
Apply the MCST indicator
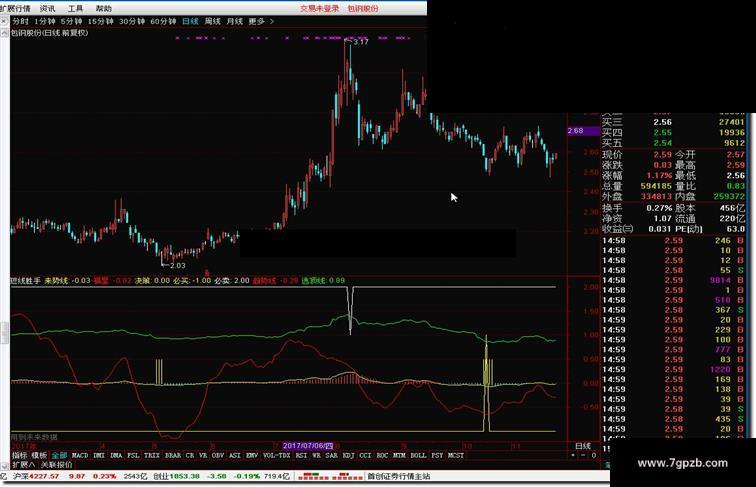pos(456,455)
